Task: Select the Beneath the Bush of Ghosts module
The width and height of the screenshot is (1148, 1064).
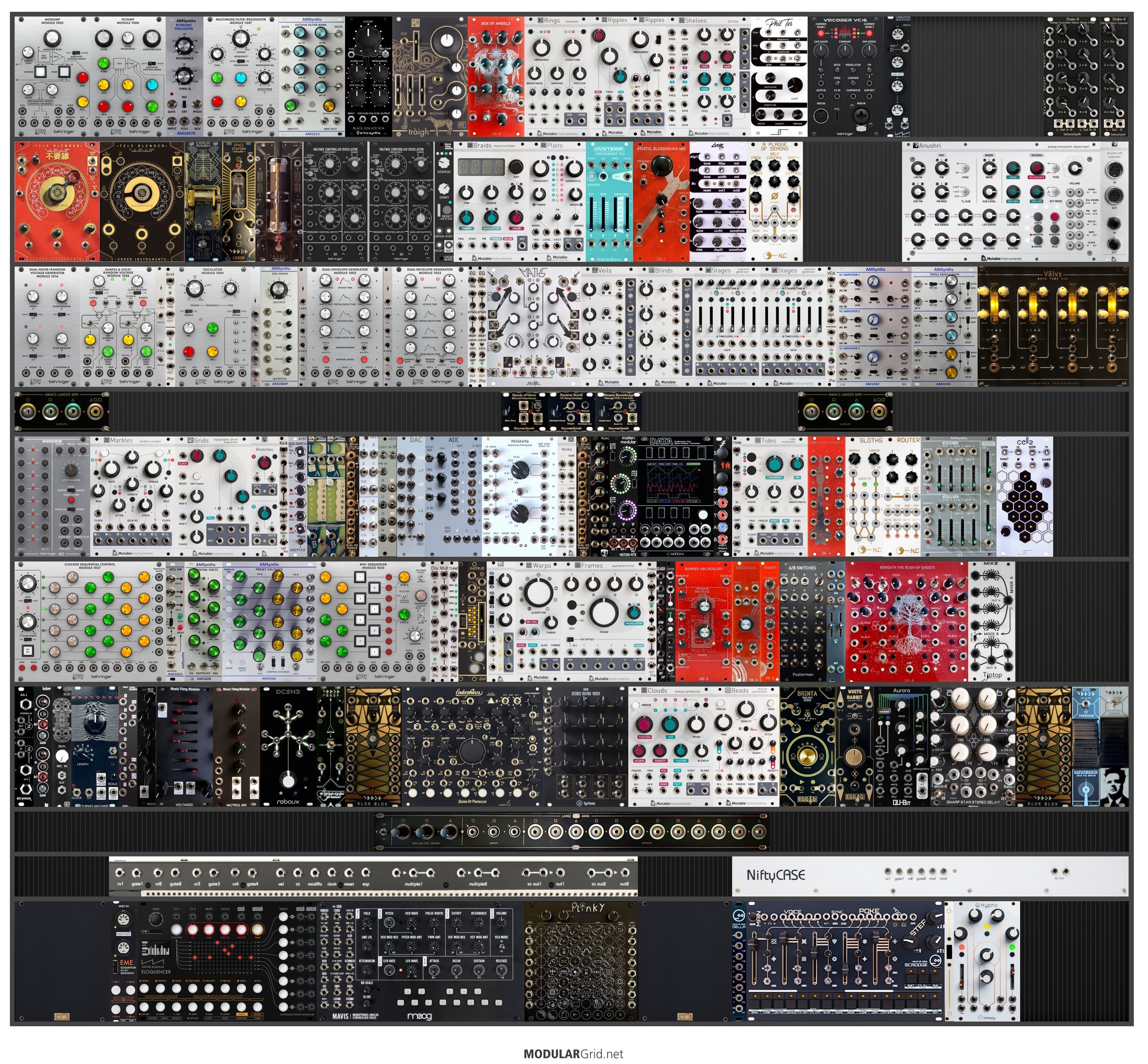Action: click(x=907, y=621)
